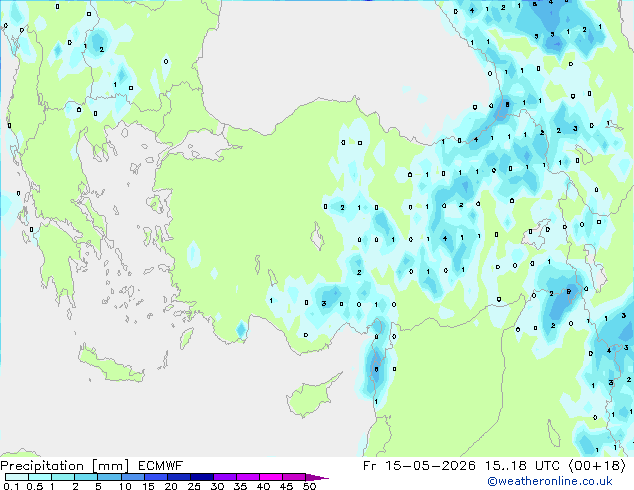Viewport: 634px width, 490px height.
Task: Click the 2–5 mm legend color box
Action: click(86, 477)
